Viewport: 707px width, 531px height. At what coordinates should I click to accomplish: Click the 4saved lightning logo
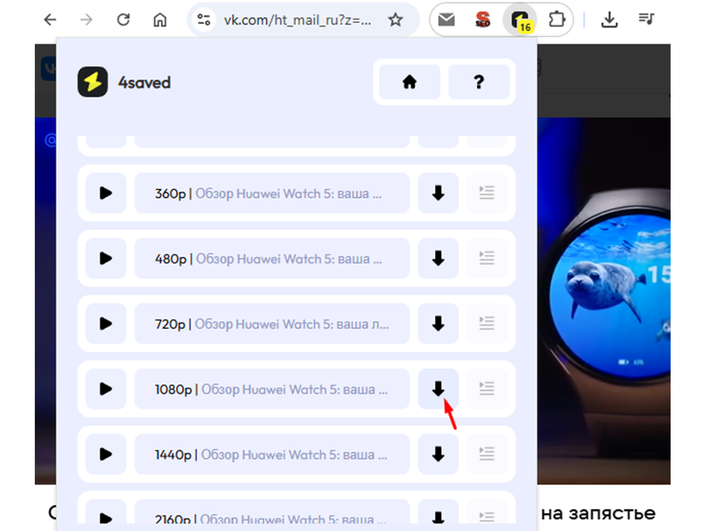click(x=92, y=82)
